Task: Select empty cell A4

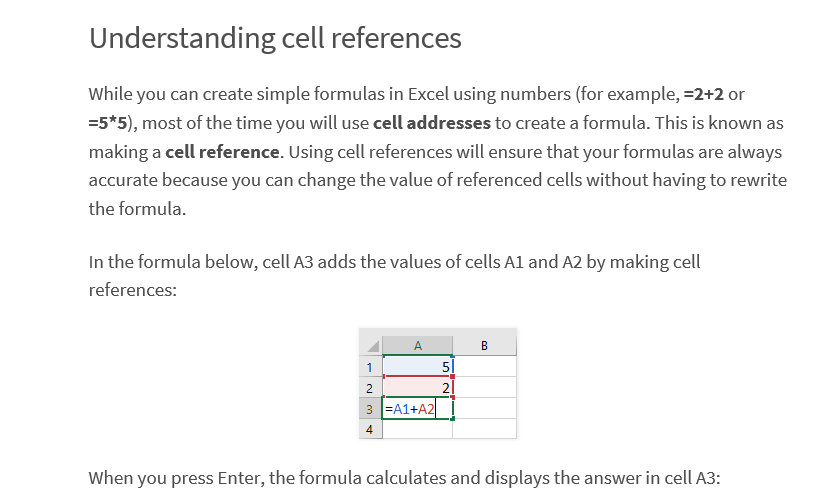Action: tap(417, 429)
